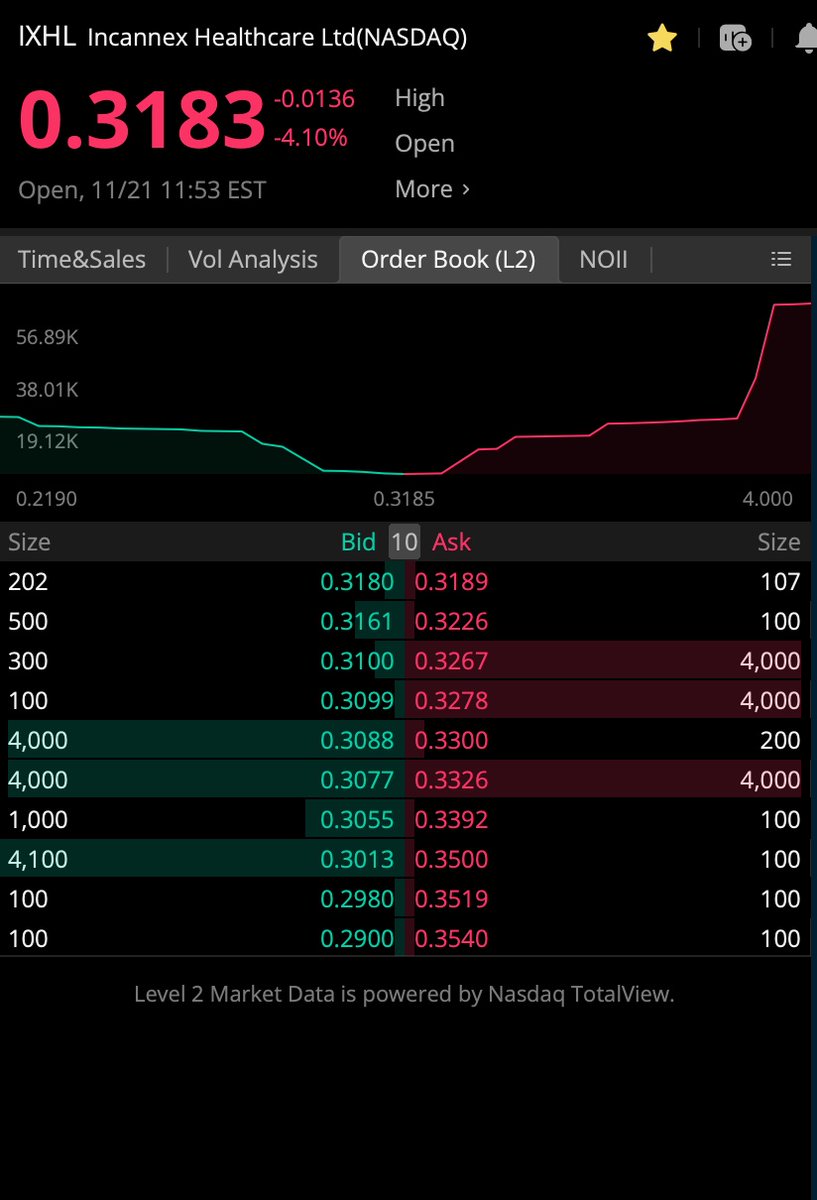Screen dimensions: 817x1200
Task: Select the ask price 0.3392
Action: (451, 819)
